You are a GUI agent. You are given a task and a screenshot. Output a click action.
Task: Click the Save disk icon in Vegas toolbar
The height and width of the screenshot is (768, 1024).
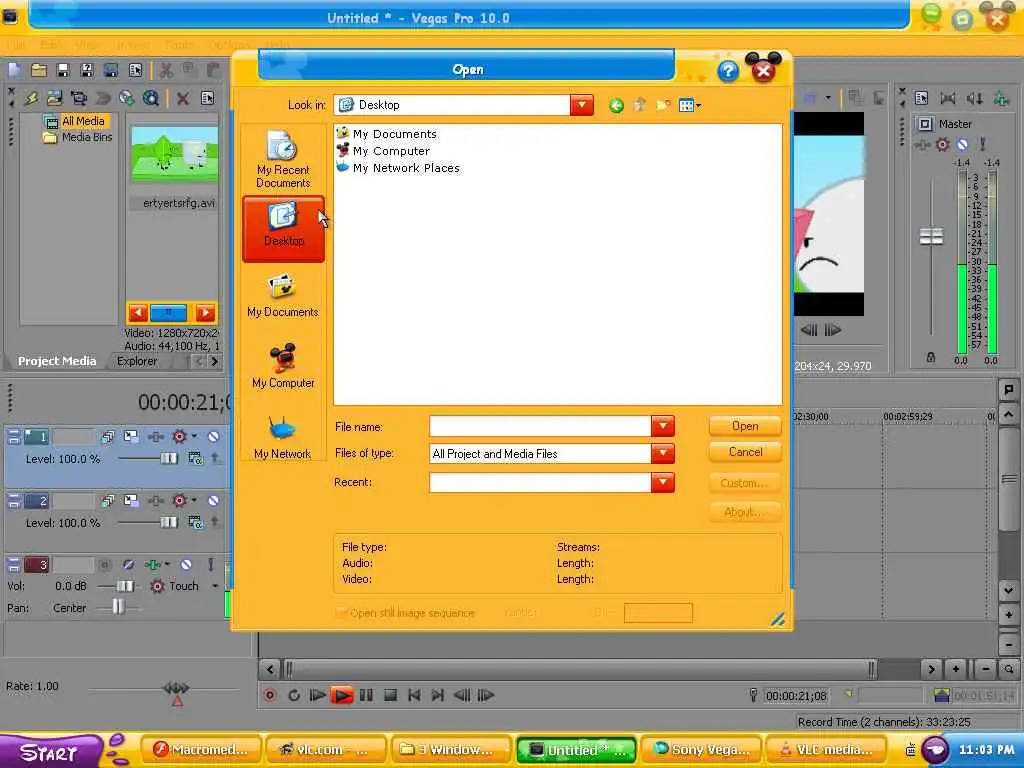(x=63, y=70)
